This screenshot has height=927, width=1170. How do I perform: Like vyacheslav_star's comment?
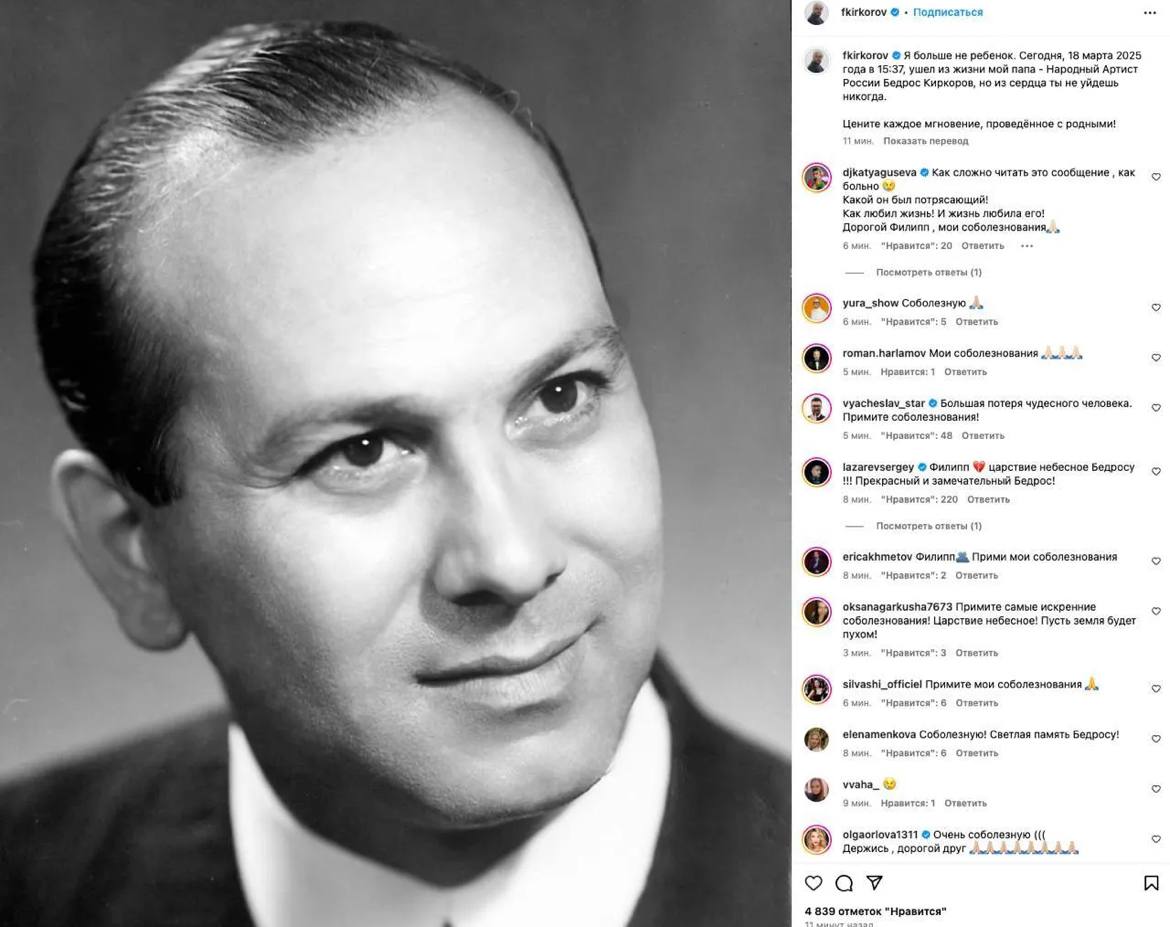pyautogui.click(x=1156, y=408)
